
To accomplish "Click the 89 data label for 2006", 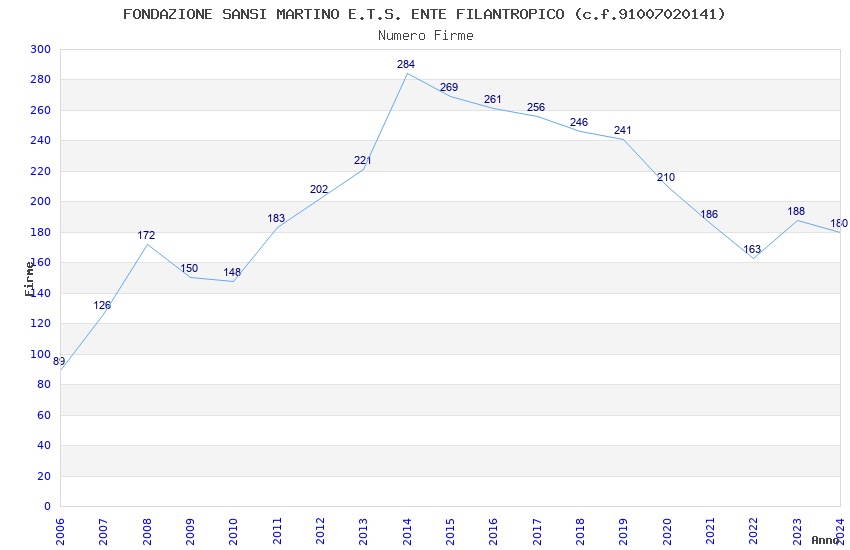I will [x=59, y=361].
